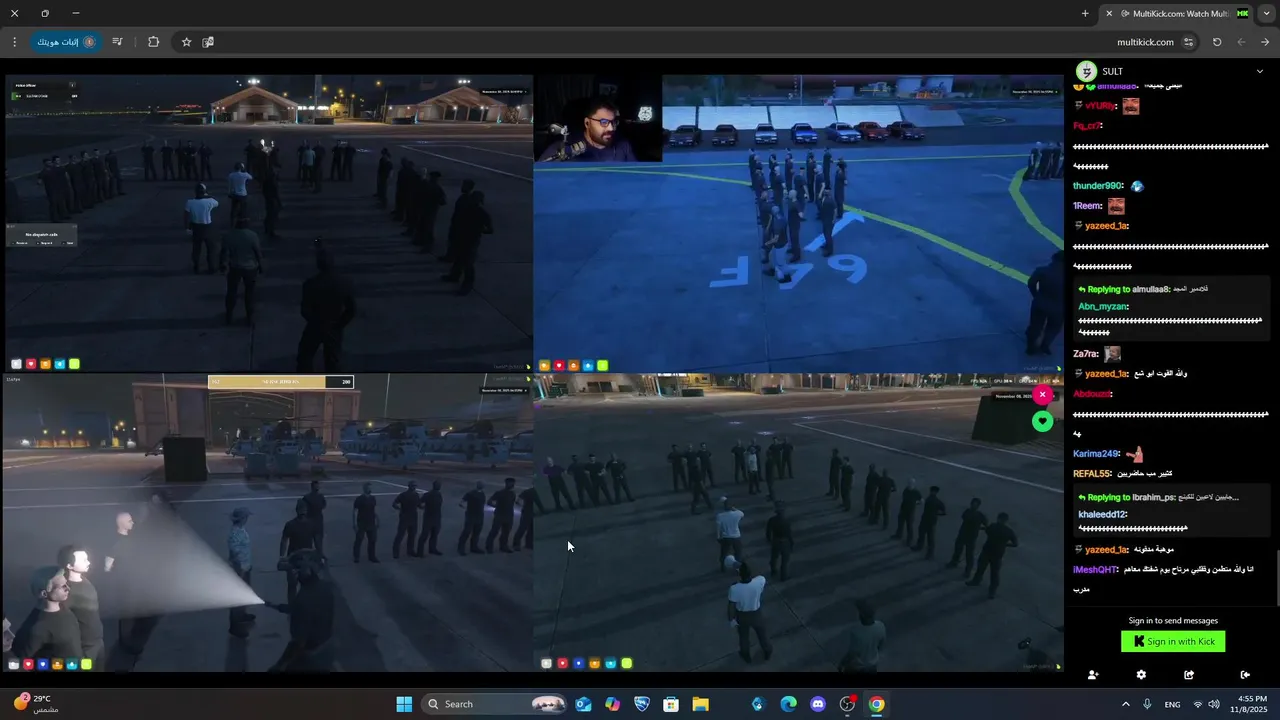Select the top-right stream with webcam overlay

click(x=798, y=222)
